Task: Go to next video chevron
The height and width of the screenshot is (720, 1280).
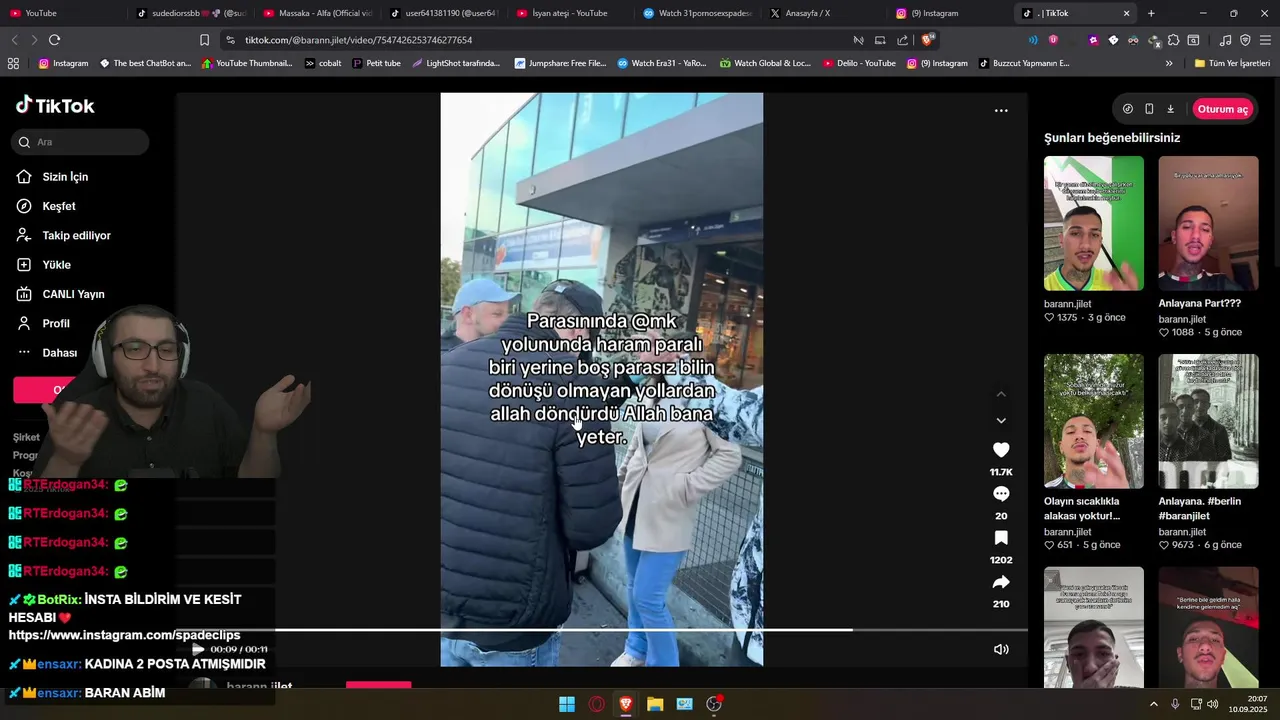Action: coord(1001,421)
